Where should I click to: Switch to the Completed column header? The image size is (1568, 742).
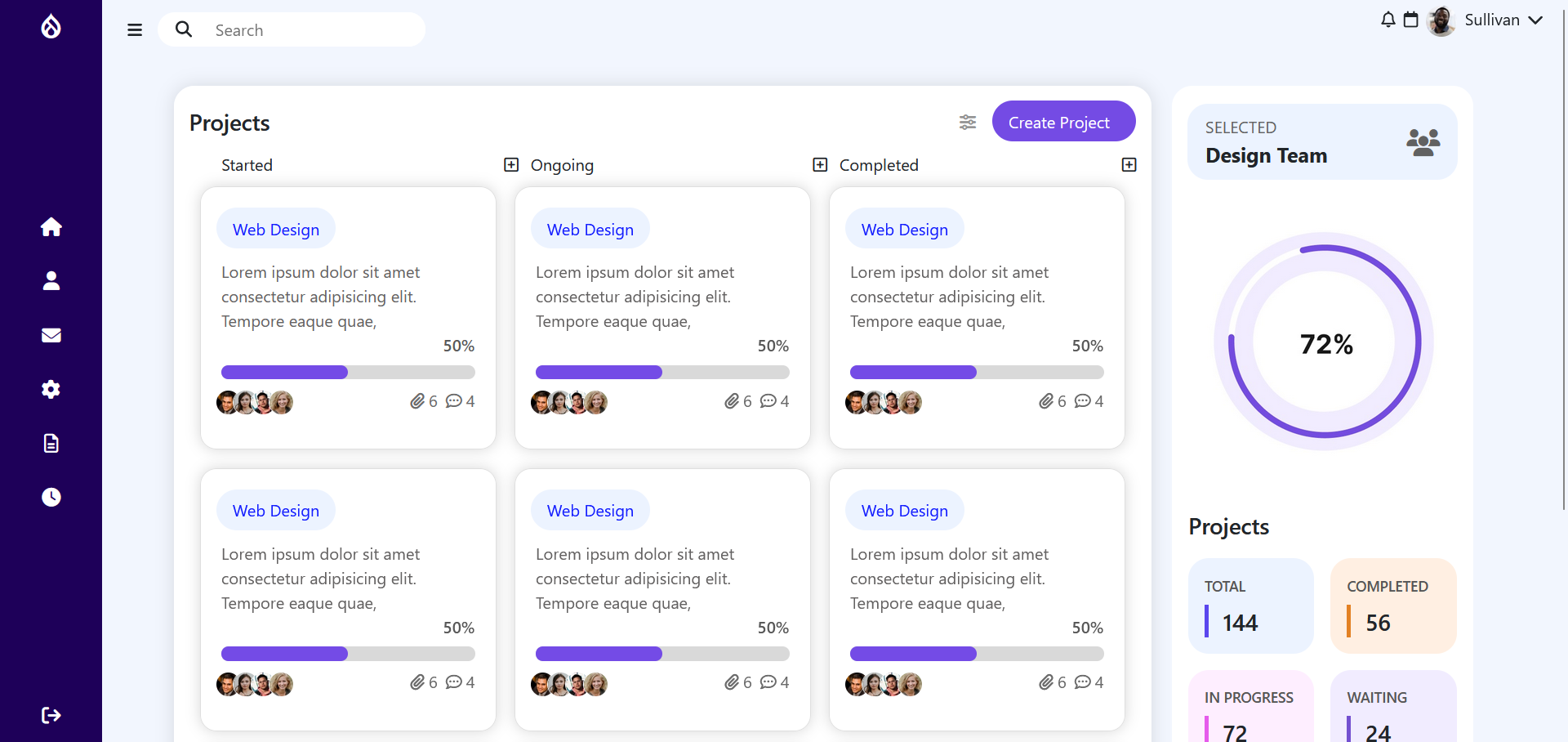pyautogui.click(x=878, y=164)
